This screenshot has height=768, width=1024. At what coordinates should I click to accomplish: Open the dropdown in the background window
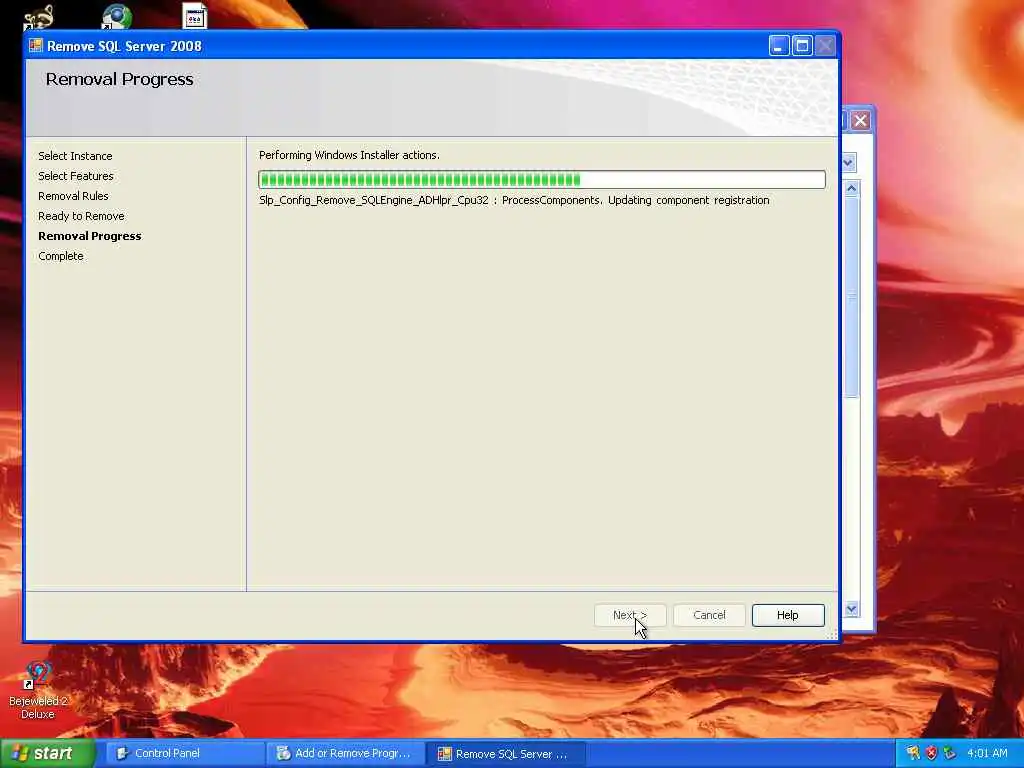click(x=848, y=163)
